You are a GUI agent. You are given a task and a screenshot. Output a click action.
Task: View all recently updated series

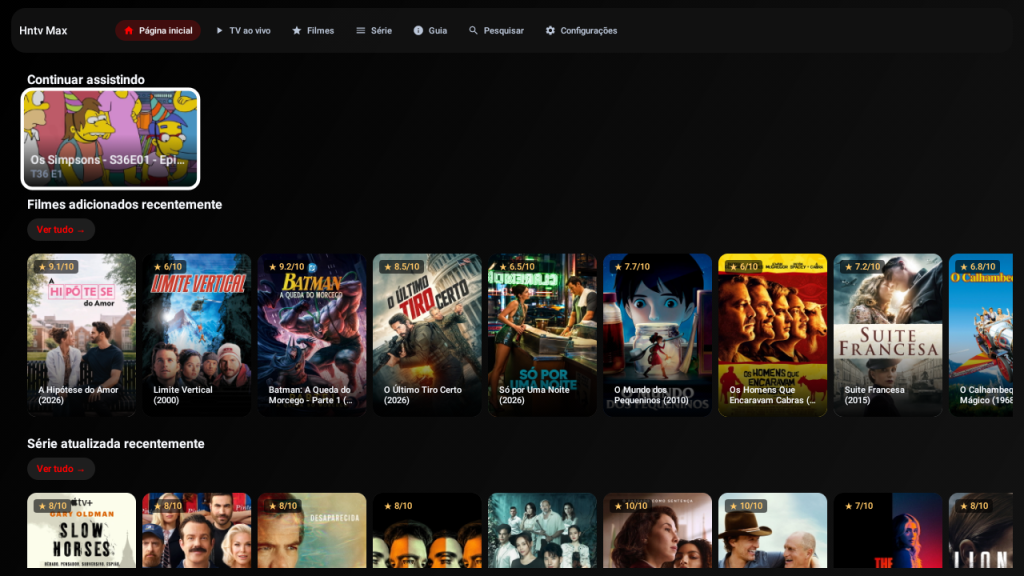click(x=61, y=469)
